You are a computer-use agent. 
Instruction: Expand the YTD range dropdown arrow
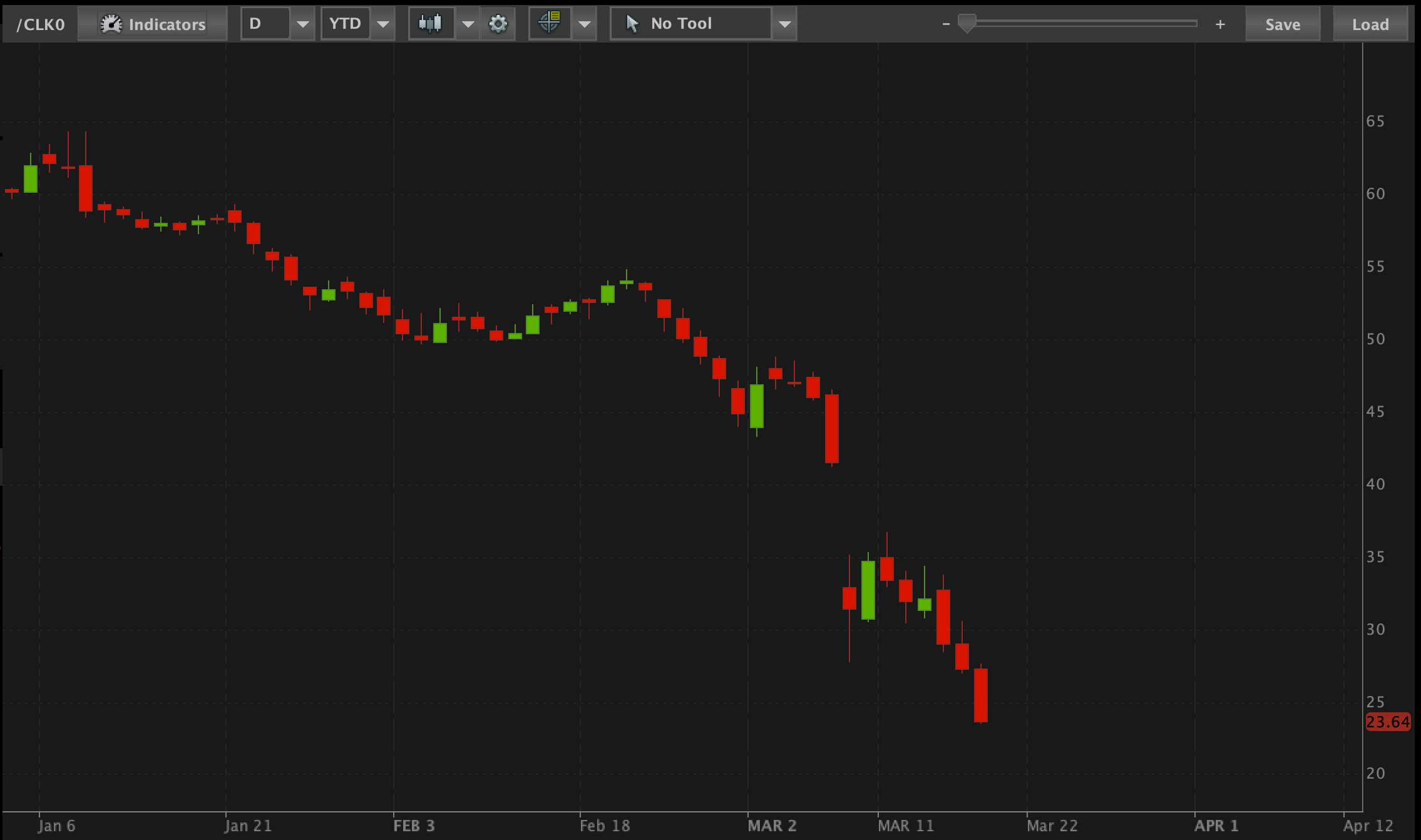pyautogui.click(x=382, y=24)
